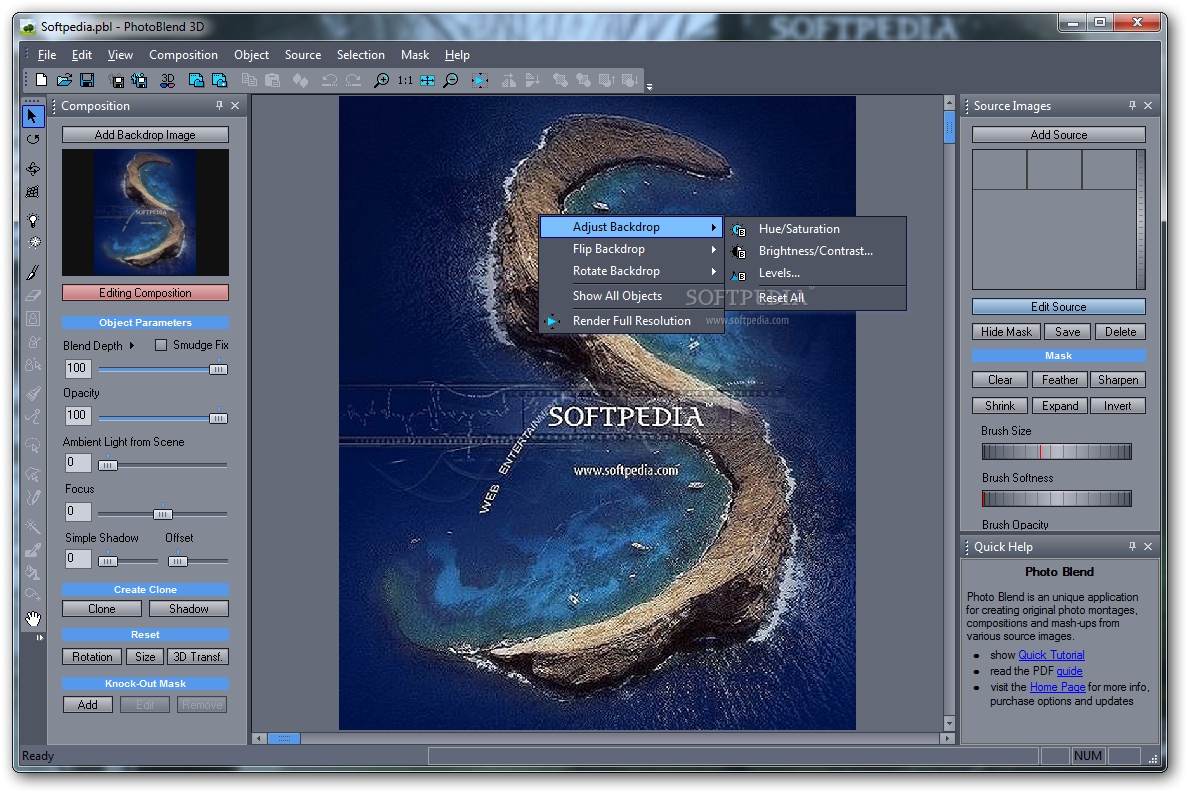Click the 3D glasses toolbar icon
This screenshot has width=1188, height=793.
pos(167,80)
